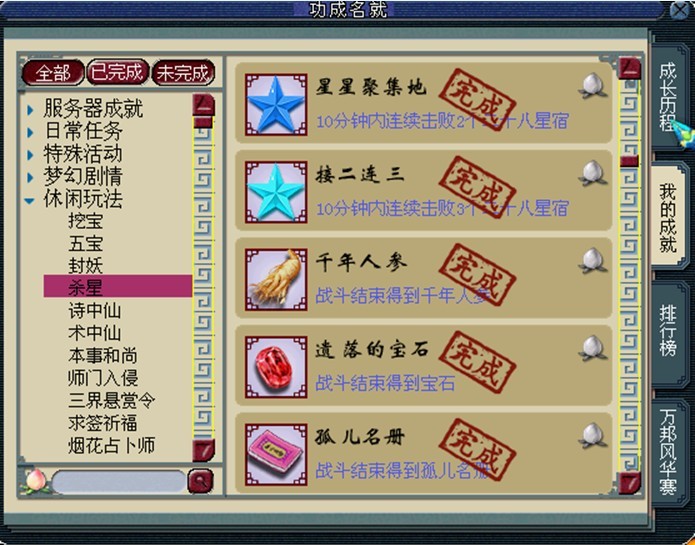This screenshot has width=695, height=545.
Task: Click the pink booklet icon for 孤儿名册
Action: point(276,454)
